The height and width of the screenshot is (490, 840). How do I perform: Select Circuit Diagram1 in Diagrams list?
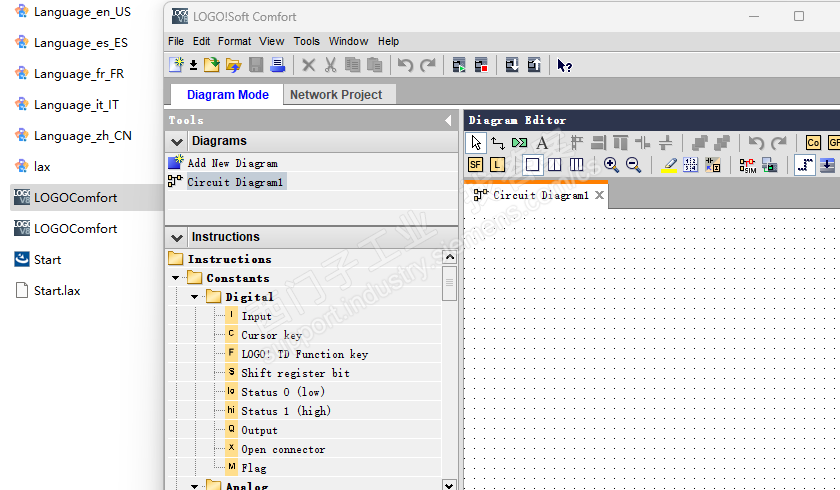click(235, 182)
